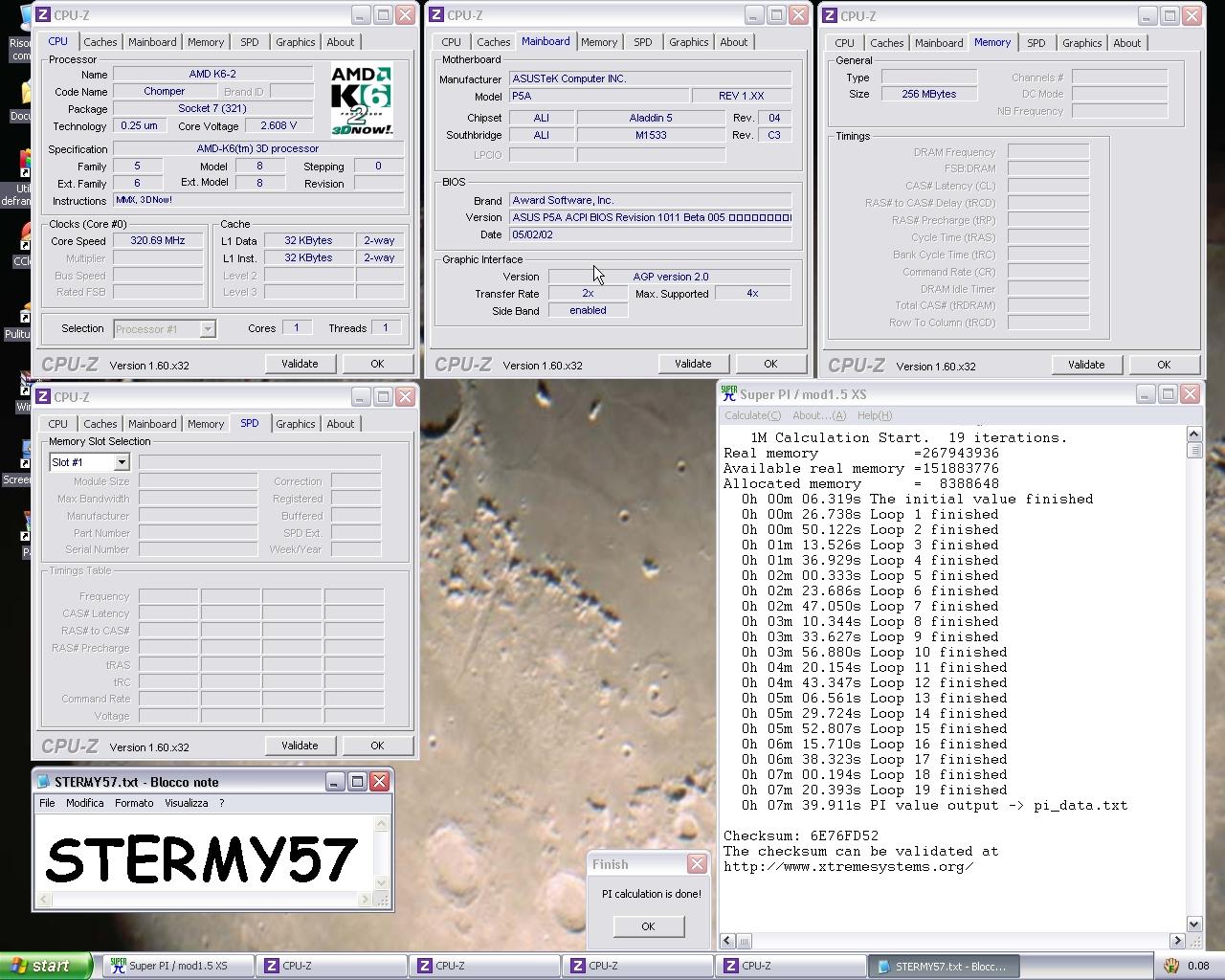The image size is (1225, 980).
Task: Open the Processor #1 selection dropdown
Action: (x=208, y=329)
